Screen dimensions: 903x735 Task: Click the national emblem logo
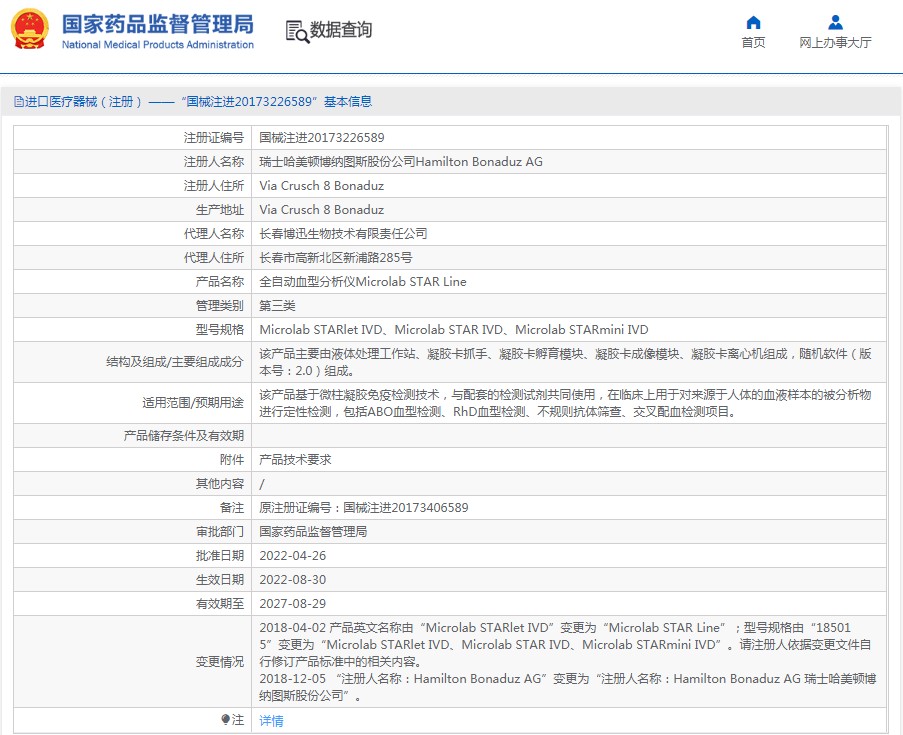coord(29,29)
